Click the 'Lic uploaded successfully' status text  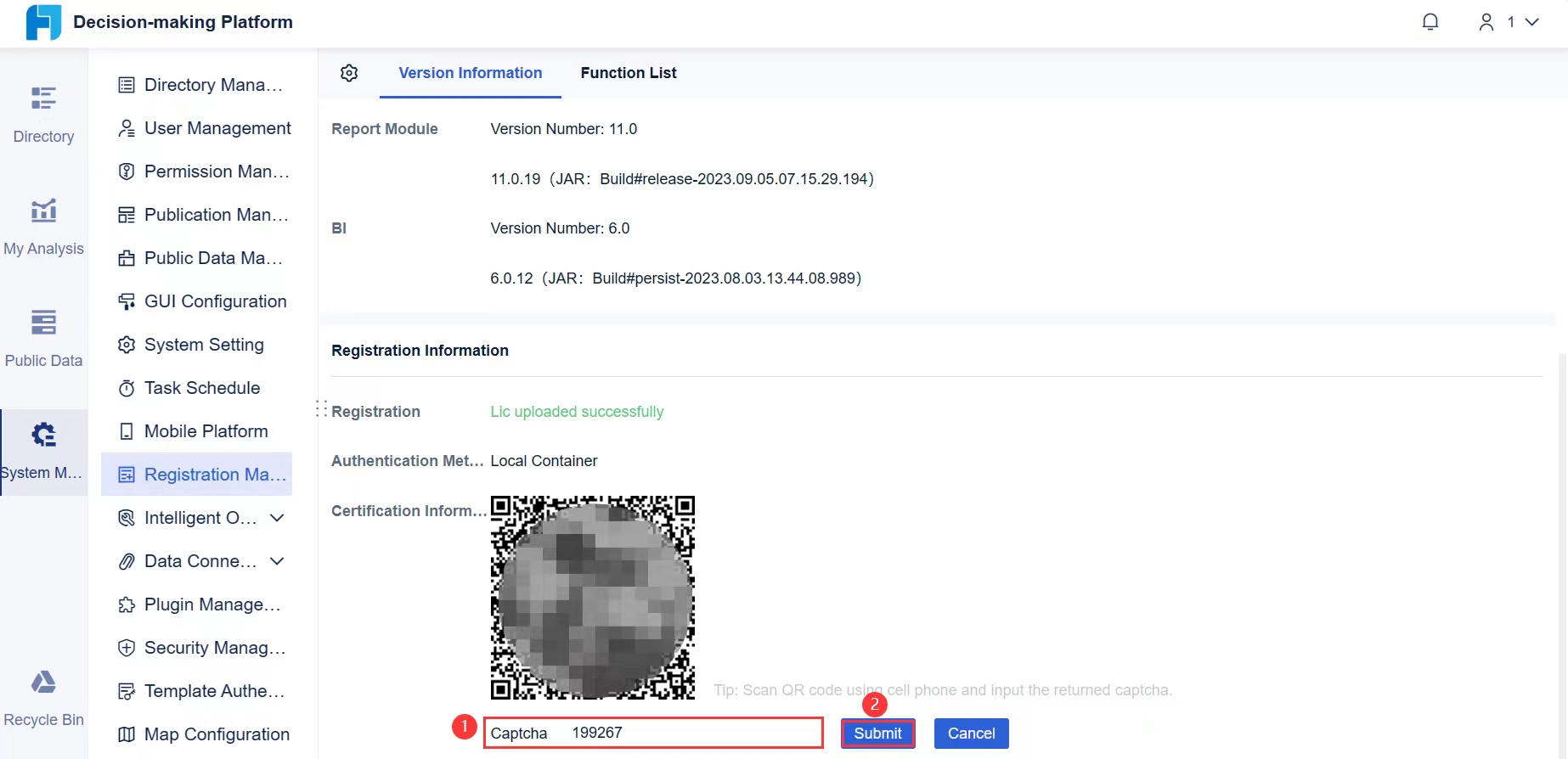click(577, 412)
